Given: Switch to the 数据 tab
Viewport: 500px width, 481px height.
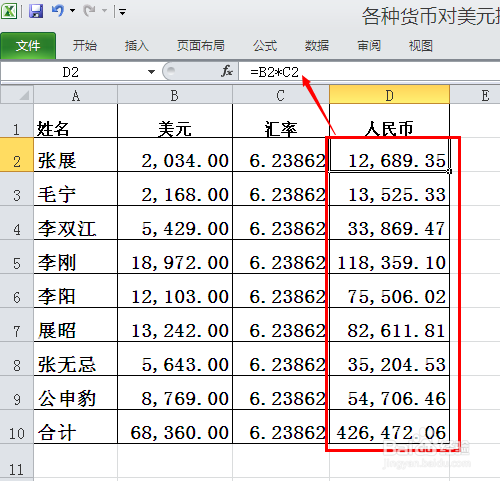Looking at the screenshot, I should (x=317, y=46).
